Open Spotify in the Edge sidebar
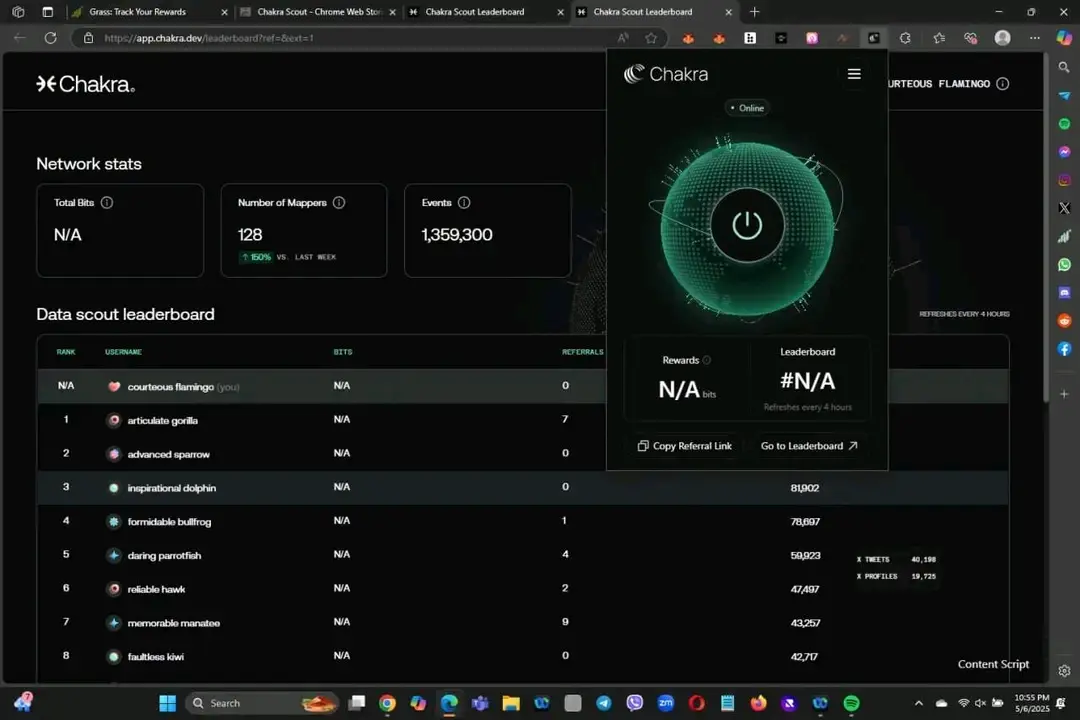Screen dimensions: 1080x720 click(1064, 123)
